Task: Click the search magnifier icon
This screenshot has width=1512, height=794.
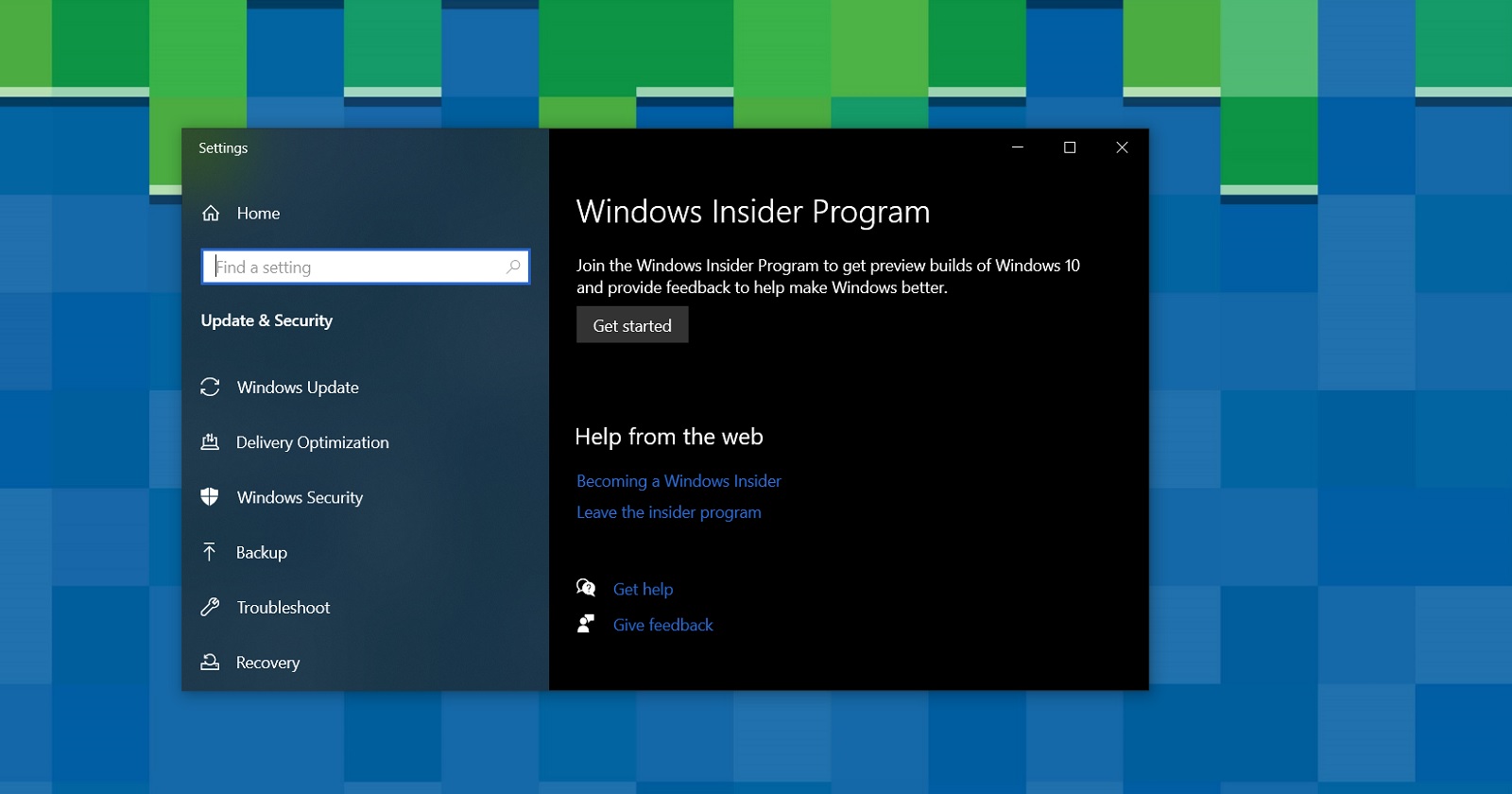Action: point(513,267)
